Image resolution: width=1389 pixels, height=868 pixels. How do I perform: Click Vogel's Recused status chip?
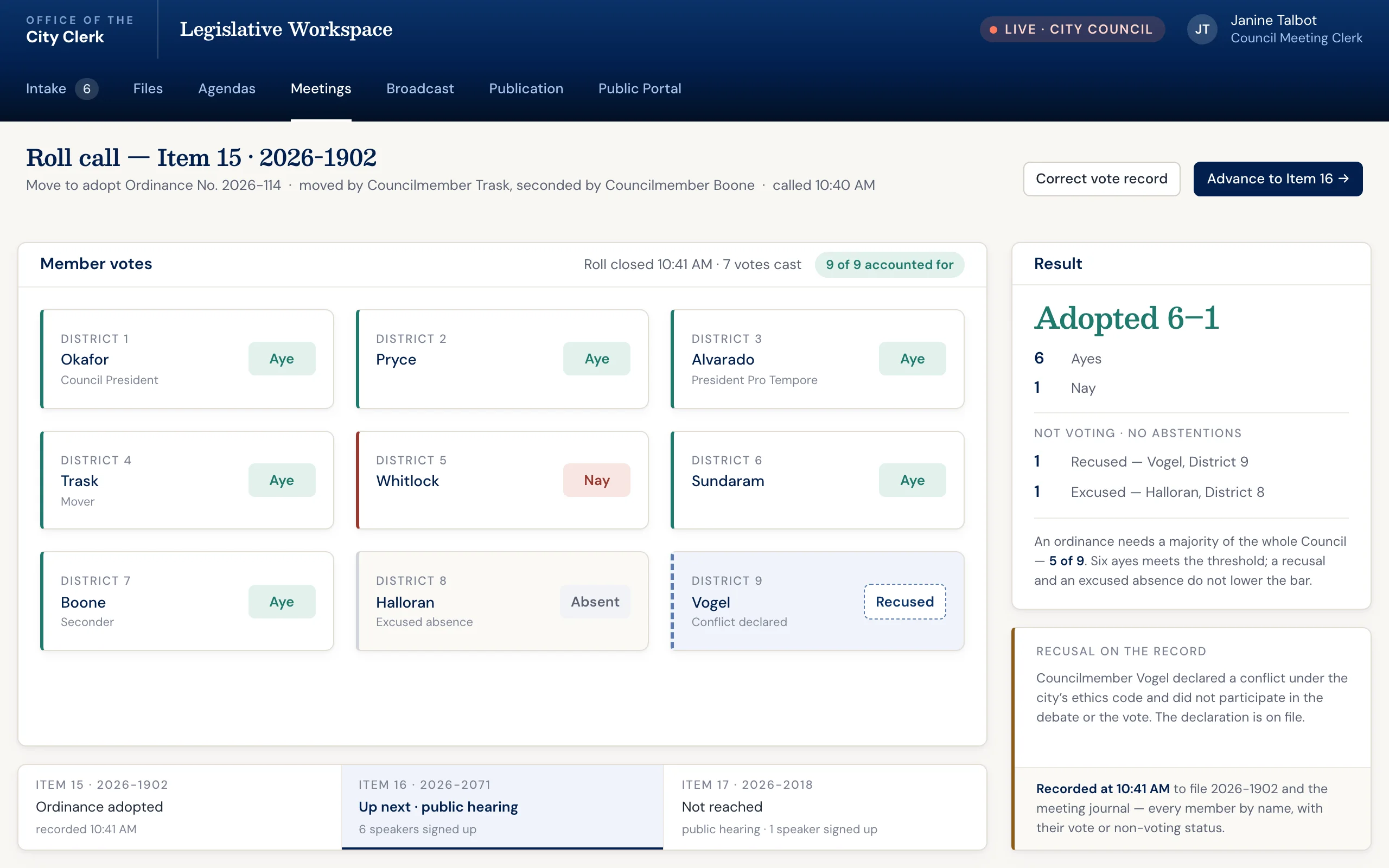click(x=904, y=602)
